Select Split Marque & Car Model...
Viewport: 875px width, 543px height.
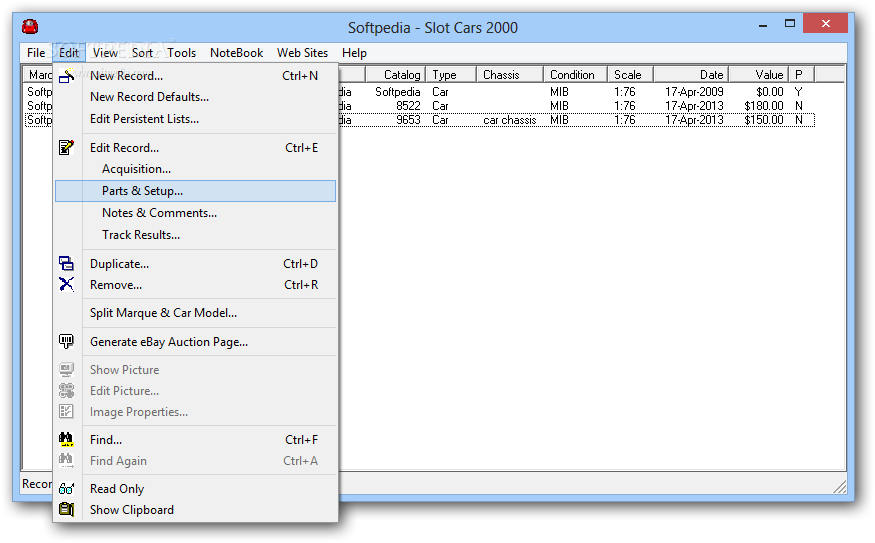point(195,313)
